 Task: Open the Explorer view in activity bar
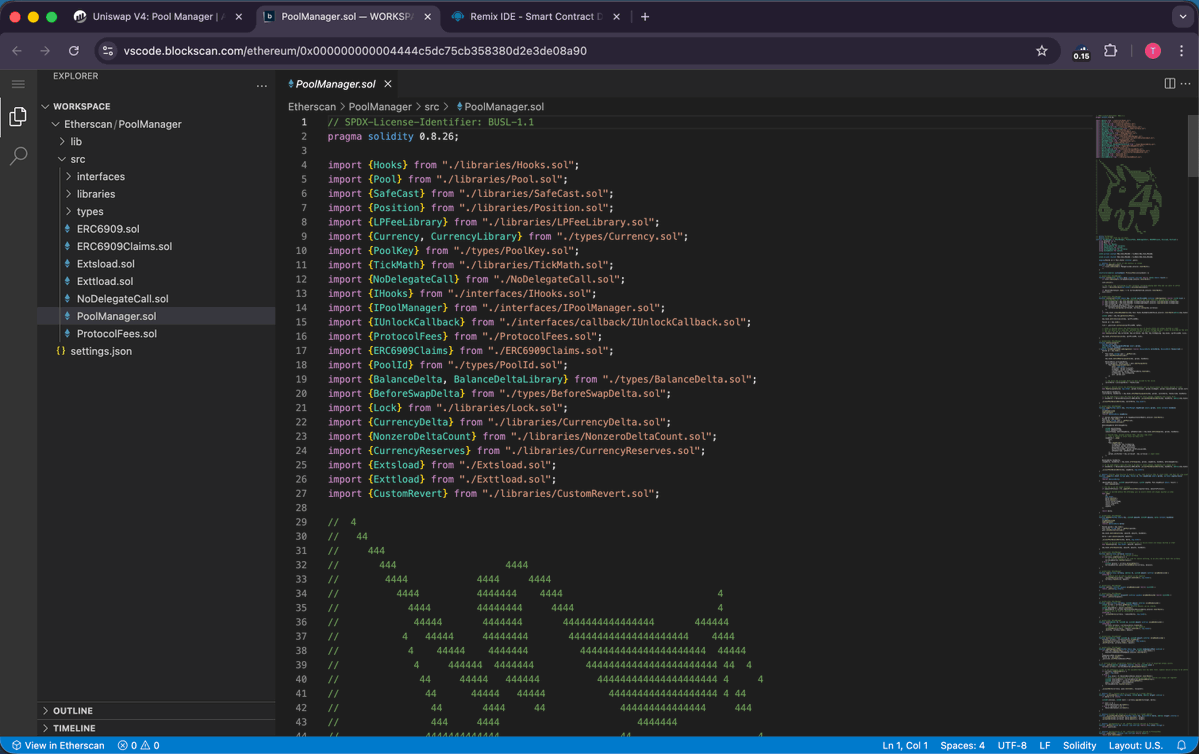[18, 117]
